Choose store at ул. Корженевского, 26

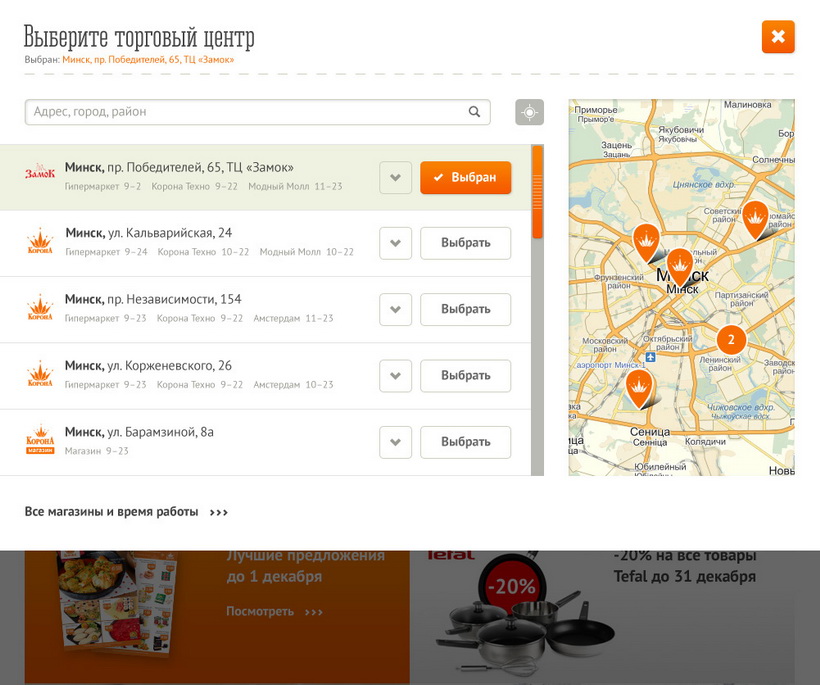point(465,376)
